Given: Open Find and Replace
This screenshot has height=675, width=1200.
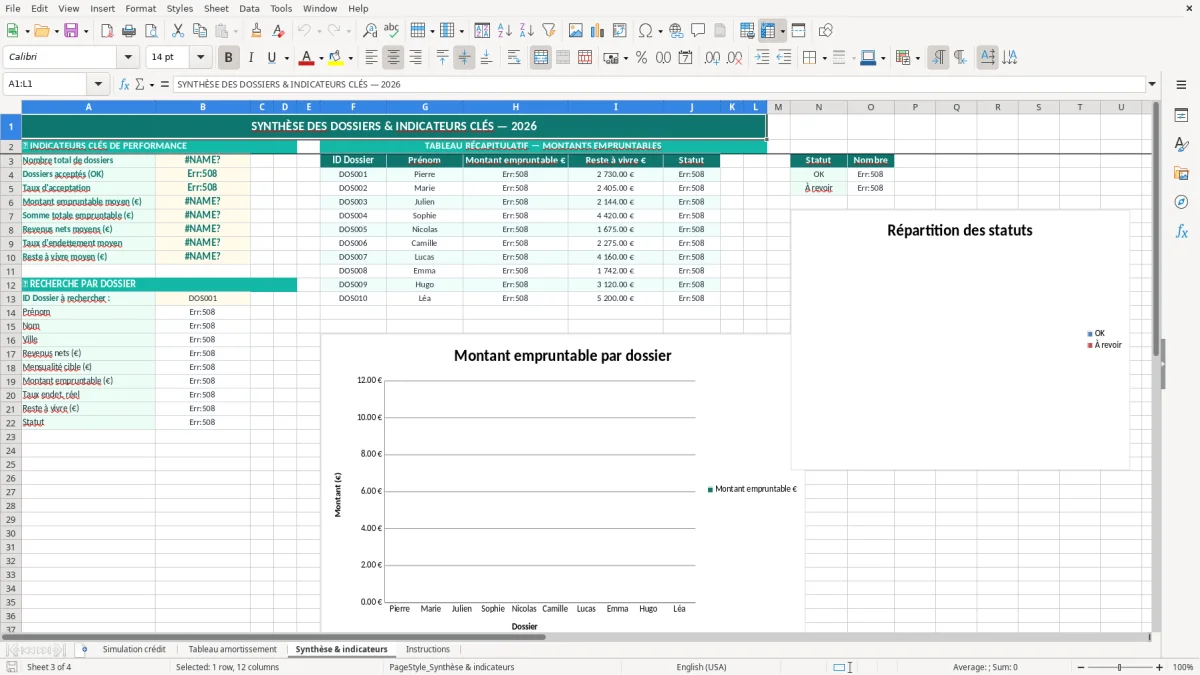Looking at the screenshot, I should tap(370, 31).
